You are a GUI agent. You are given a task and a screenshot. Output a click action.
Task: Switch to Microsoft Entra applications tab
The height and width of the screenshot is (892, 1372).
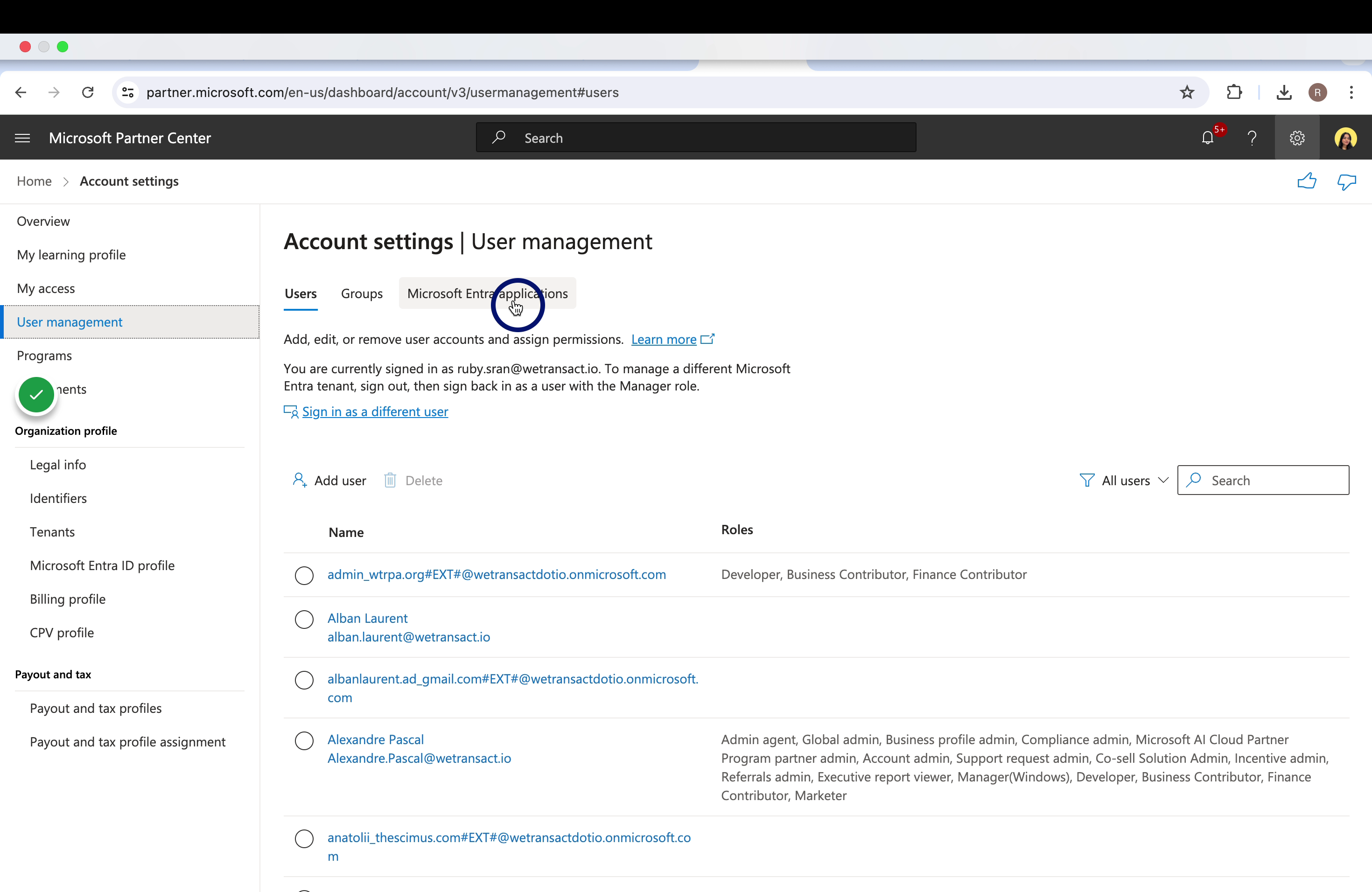click(487, 293)
